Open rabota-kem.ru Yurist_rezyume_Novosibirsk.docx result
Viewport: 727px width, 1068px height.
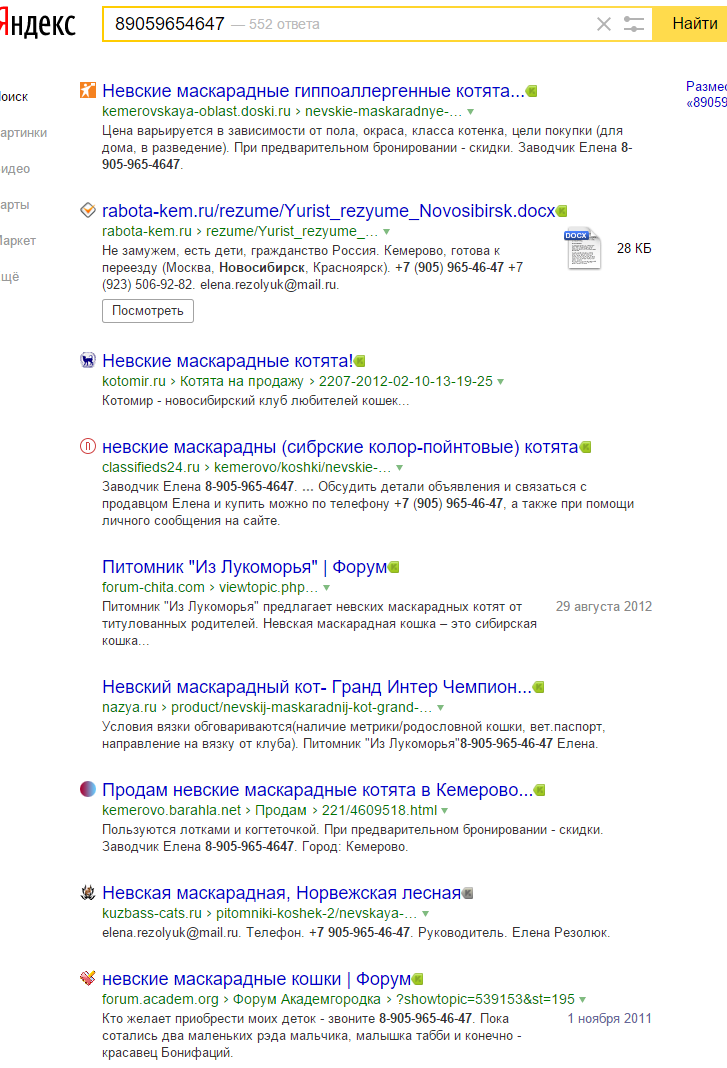coord(328,211)
